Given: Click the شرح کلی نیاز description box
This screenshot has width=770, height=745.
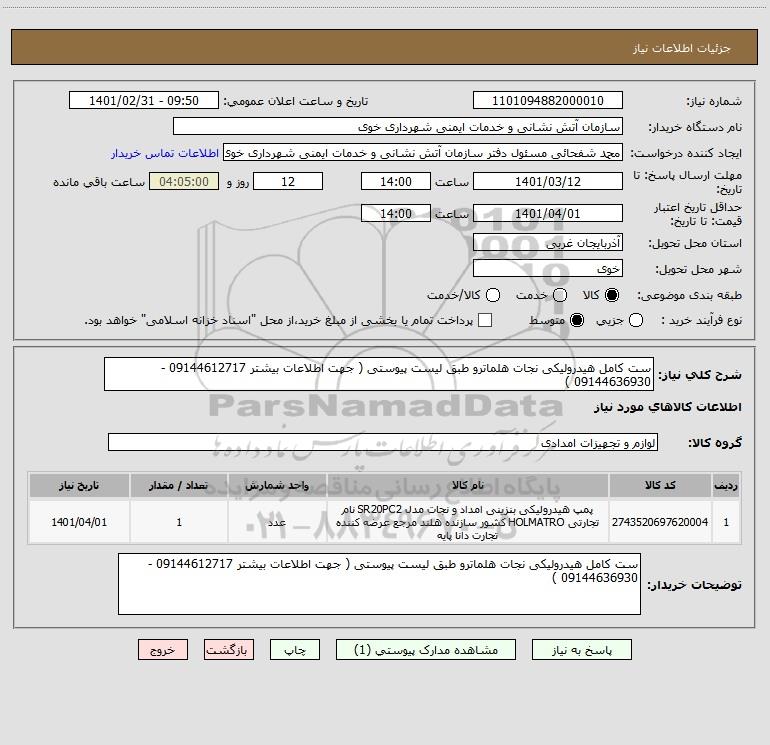Looking at the screenshot, I should [x=379, y=374].
